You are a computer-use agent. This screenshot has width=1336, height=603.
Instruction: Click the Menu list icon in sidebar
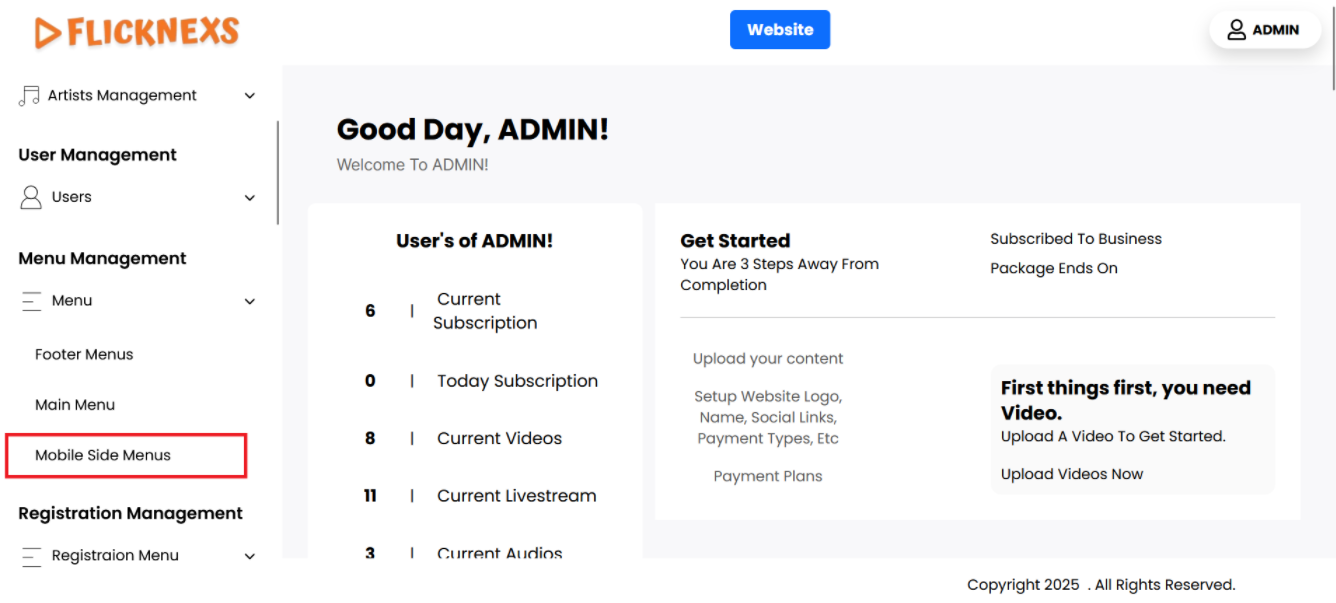(x=31, y=301)
